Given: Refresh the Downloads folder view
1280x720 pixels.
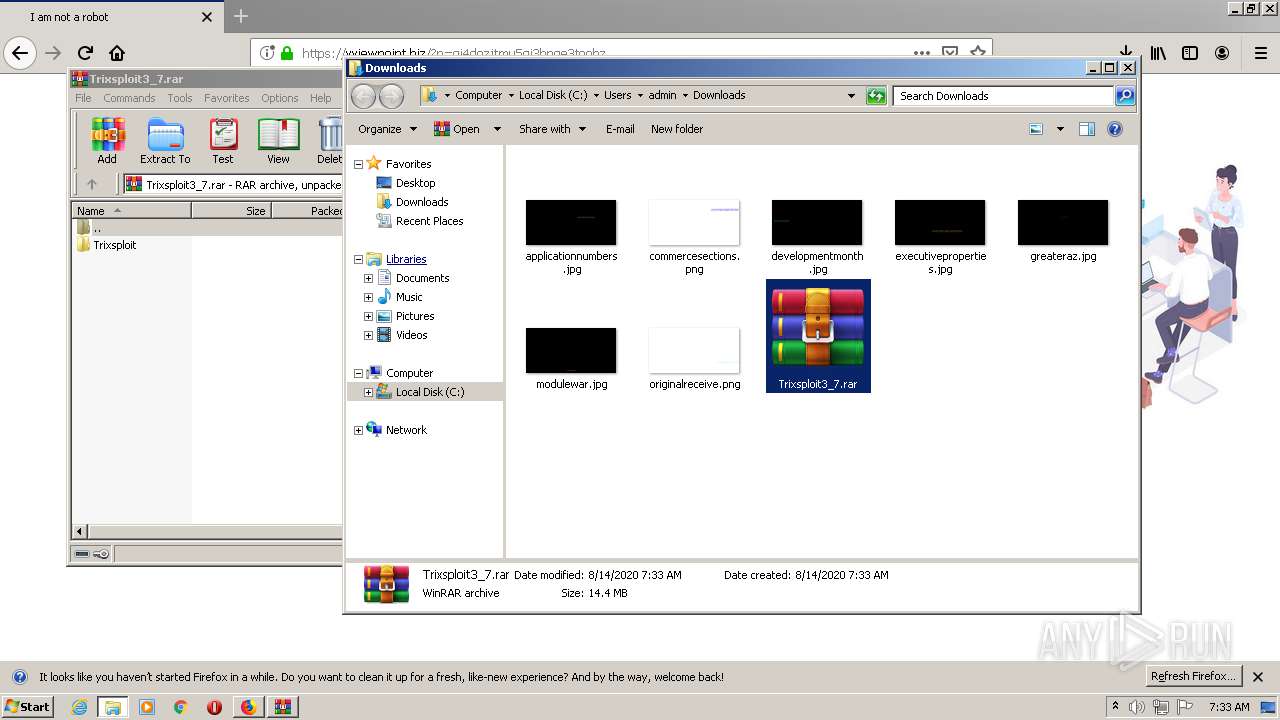Looking at the screenshot, I should point(876,96).
